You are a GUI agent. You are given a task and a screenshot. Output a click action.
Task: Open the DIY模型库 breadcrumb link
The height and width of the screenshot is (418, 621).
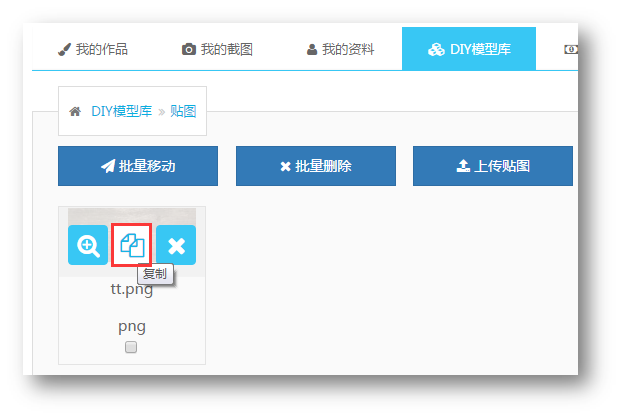tap(122, 111)
